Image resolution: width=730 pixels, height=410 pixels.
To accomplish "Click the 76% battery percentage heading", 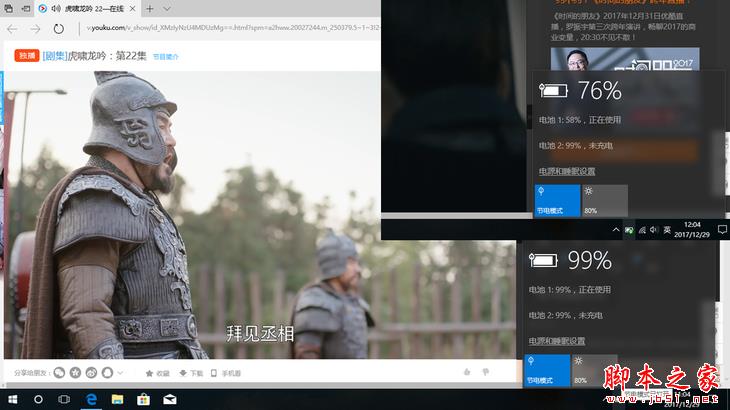I will pos(600,90).
